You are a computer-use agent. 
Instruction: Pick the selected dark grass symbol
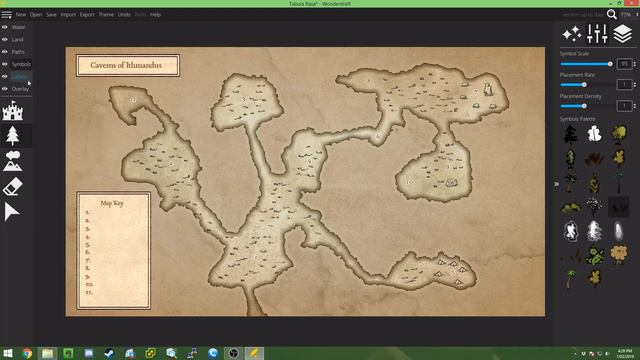(619, 207)
